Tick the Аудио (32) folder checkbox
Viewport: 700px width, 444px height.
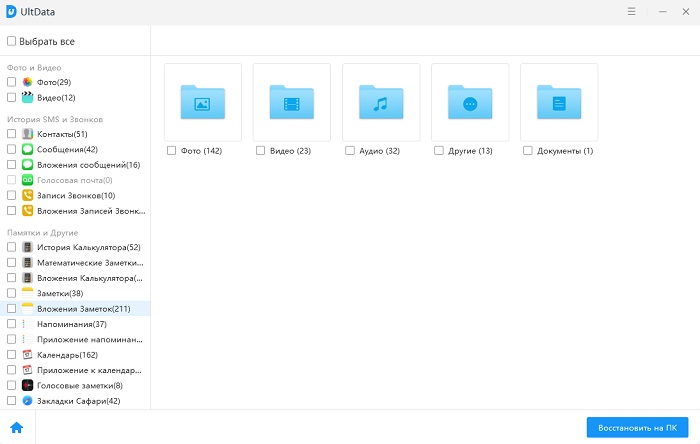(350, 151)
